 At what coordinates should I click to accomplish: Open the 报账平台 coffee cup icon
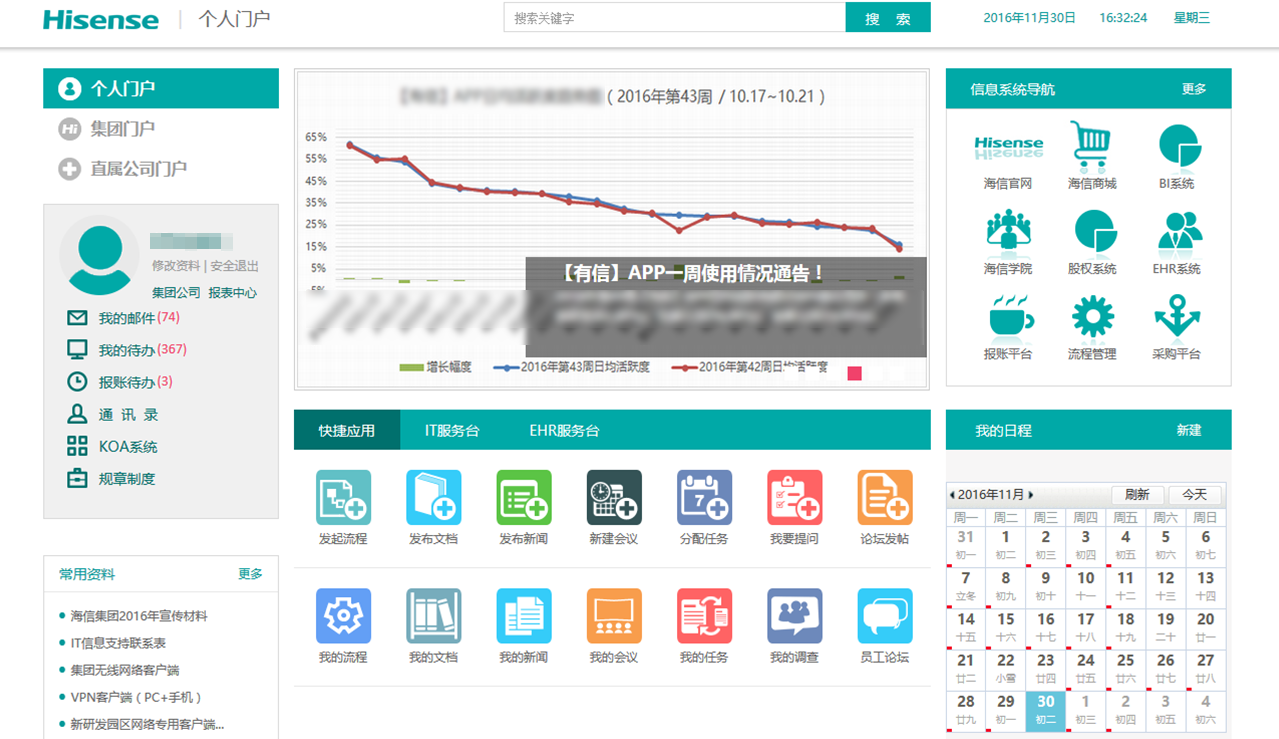pos(1008,318)
